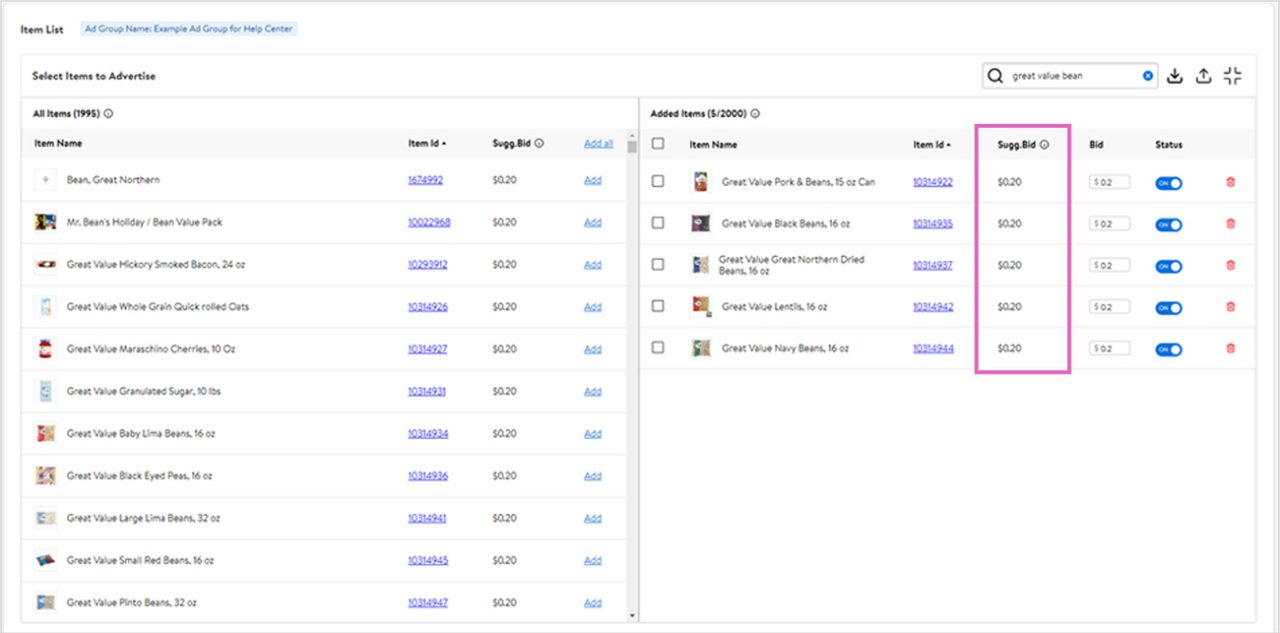Check Great Northern Dried Beans checkbox

click(658, 265)
